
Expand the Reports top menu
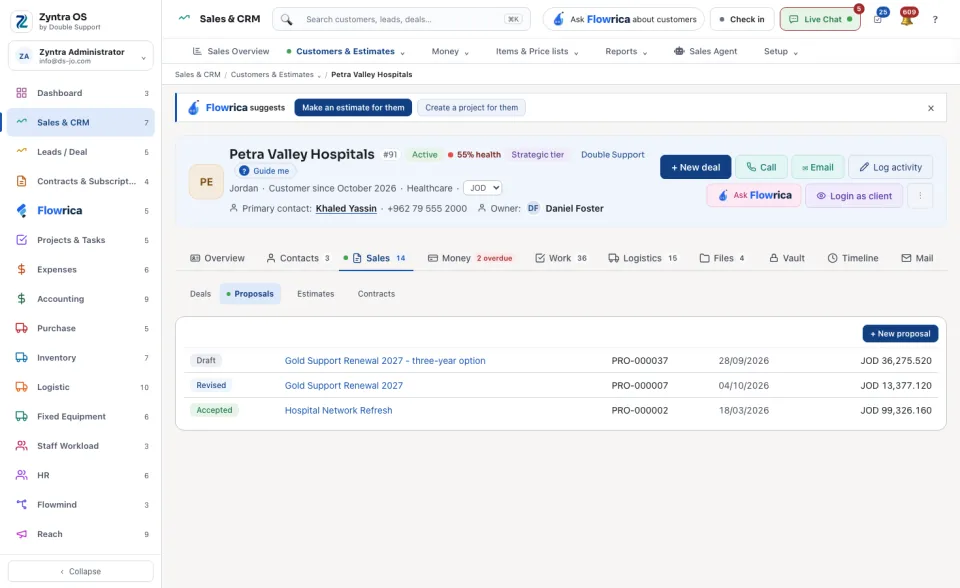626,51
